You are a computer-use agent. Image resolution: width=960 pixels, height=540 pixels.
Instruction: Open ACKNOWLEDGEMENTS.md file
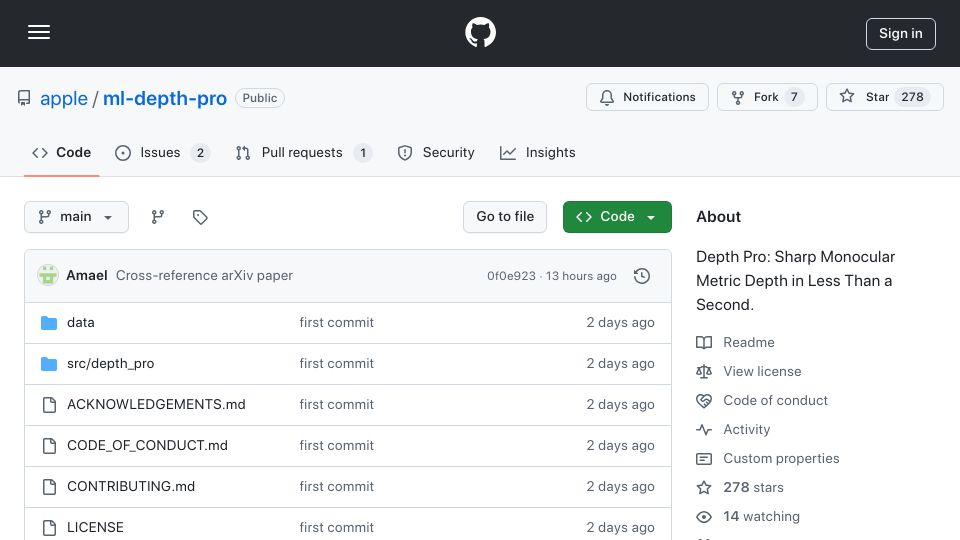156,405
